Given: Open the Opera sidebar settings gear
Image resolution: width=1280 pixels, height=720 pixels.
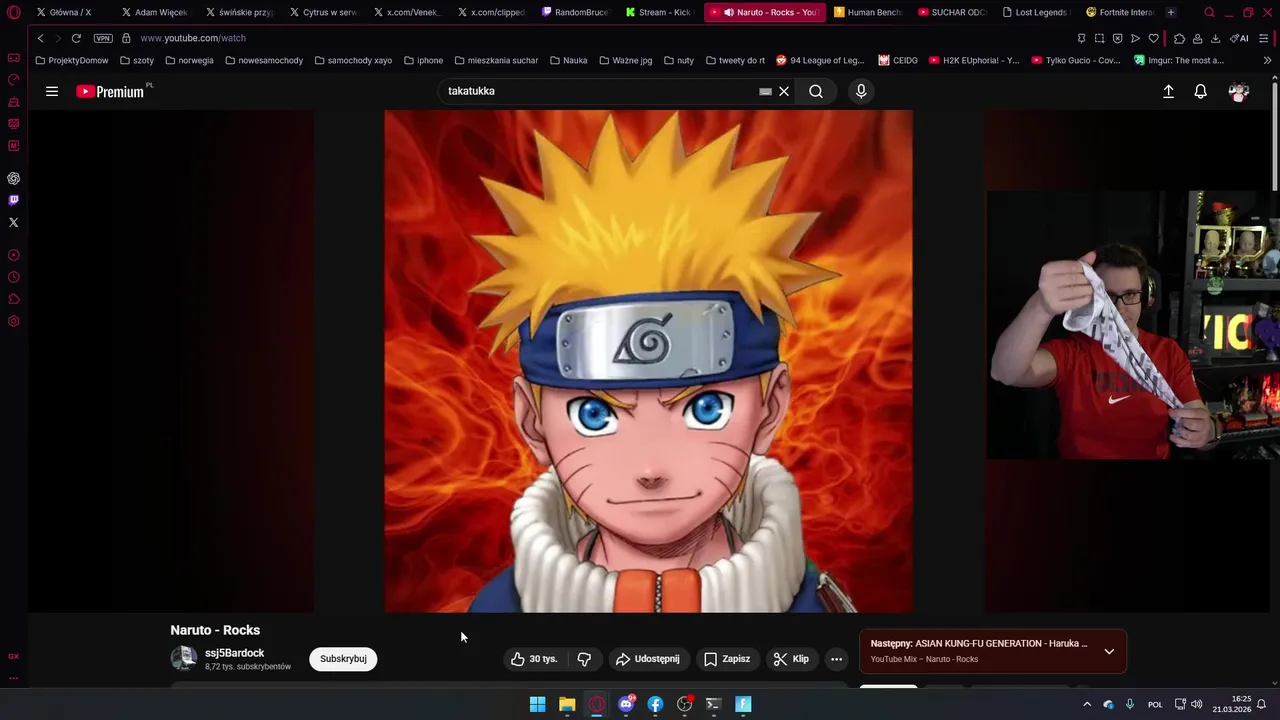Looking at the screenshot, I should point(14,321).
